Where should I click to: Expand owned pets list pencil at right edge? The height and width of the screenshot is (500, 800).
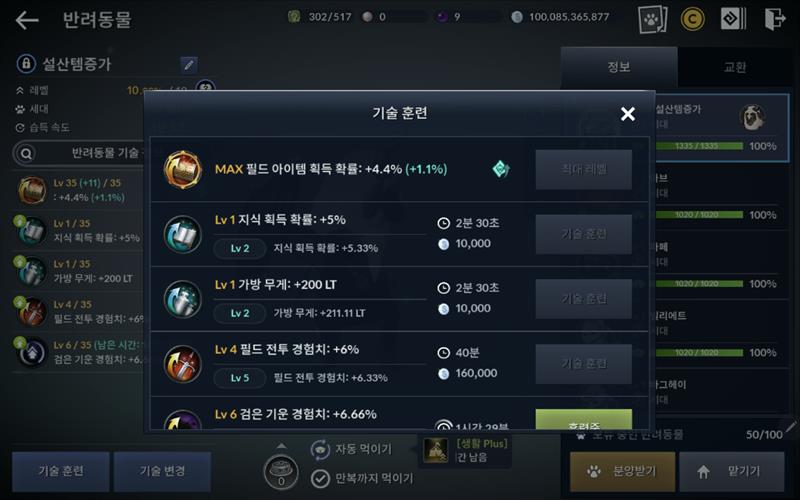791,426
